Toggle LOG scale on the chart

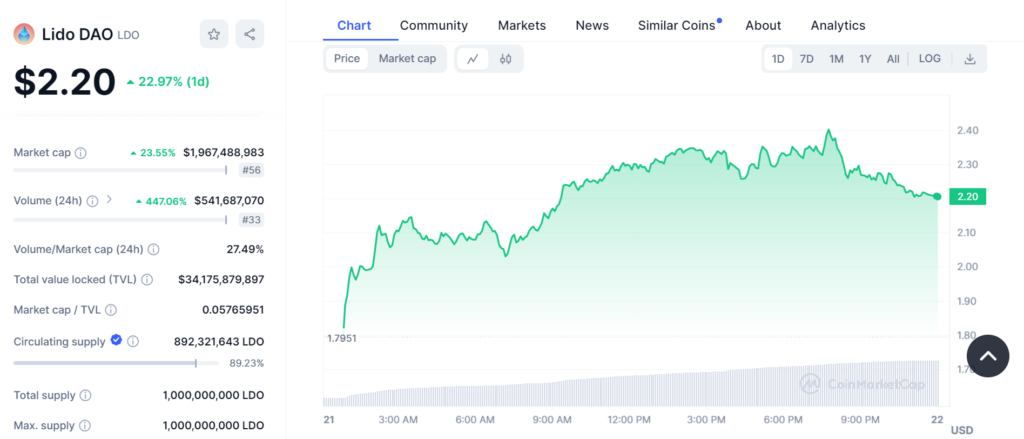(929, 59)
